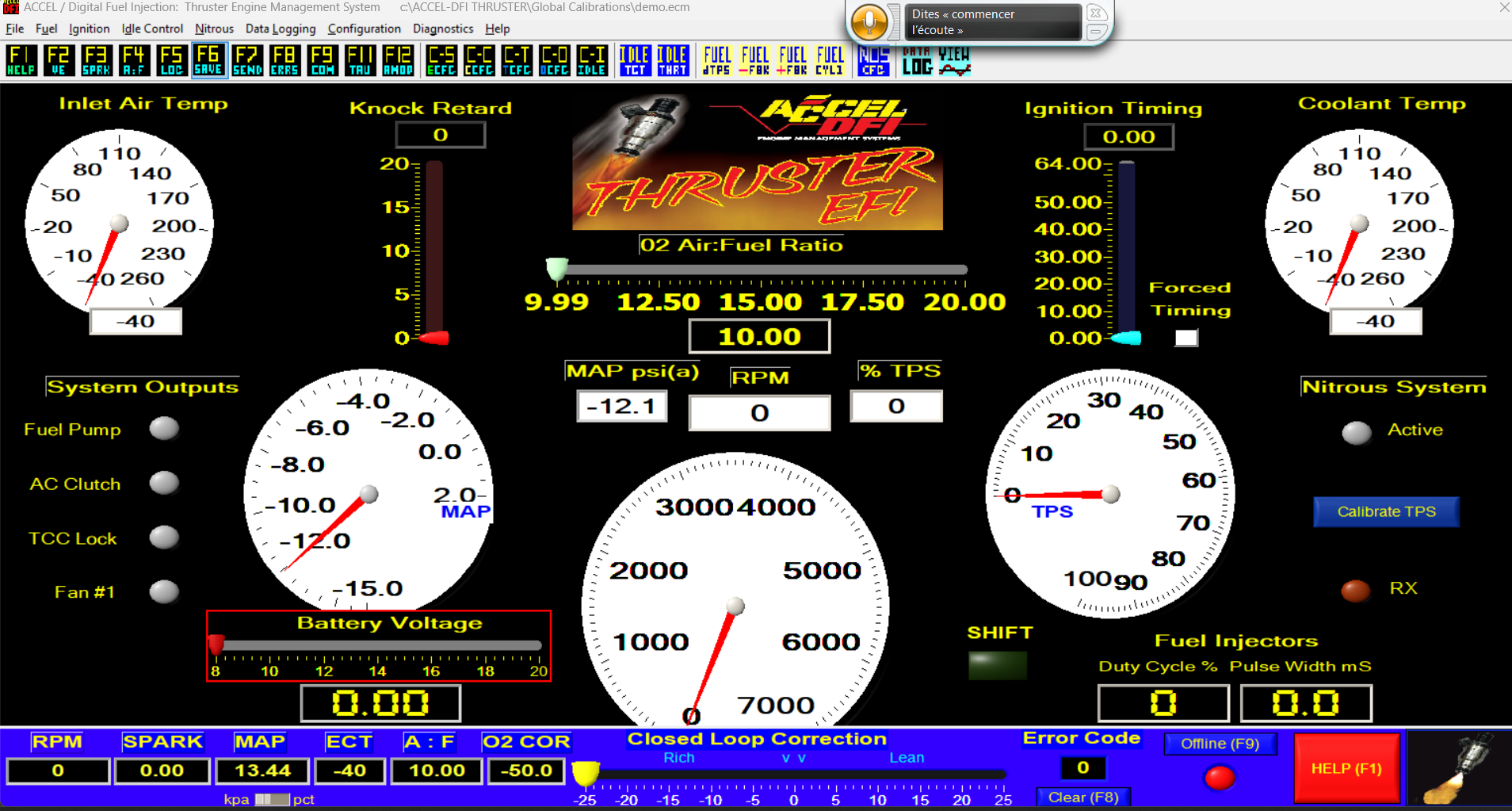Click the Fuel Pump indicator light

(x=164, y=428)
